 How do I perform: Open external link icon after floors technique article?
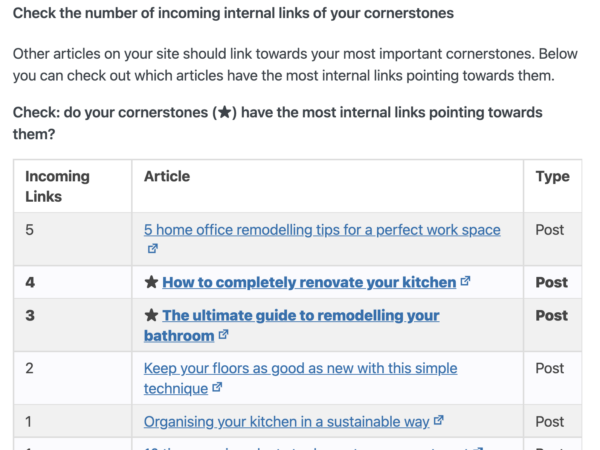(x=217, y=387)
